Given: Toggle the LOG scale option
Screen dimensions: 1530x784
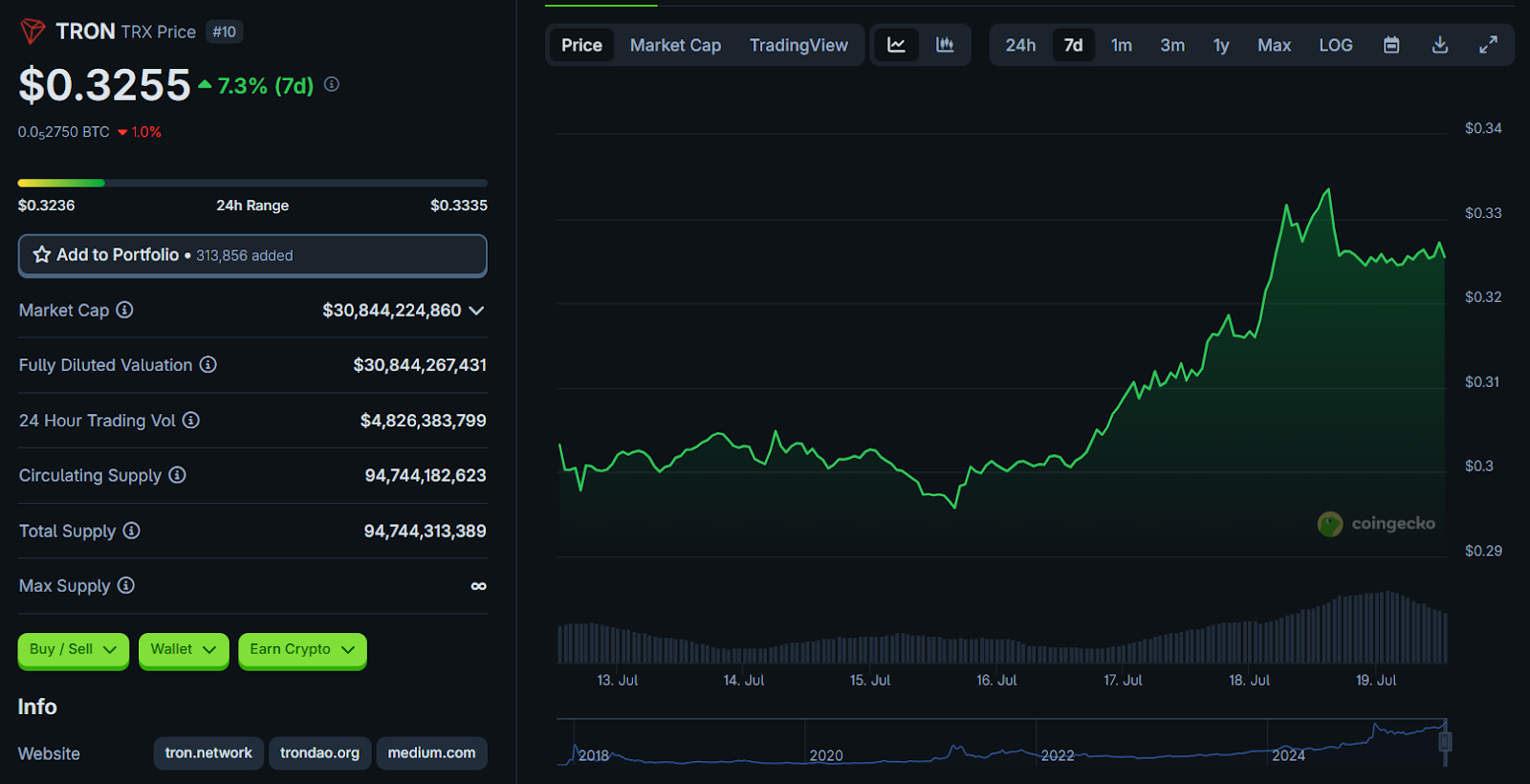Looking at the screenshot, I should 1335,45.
